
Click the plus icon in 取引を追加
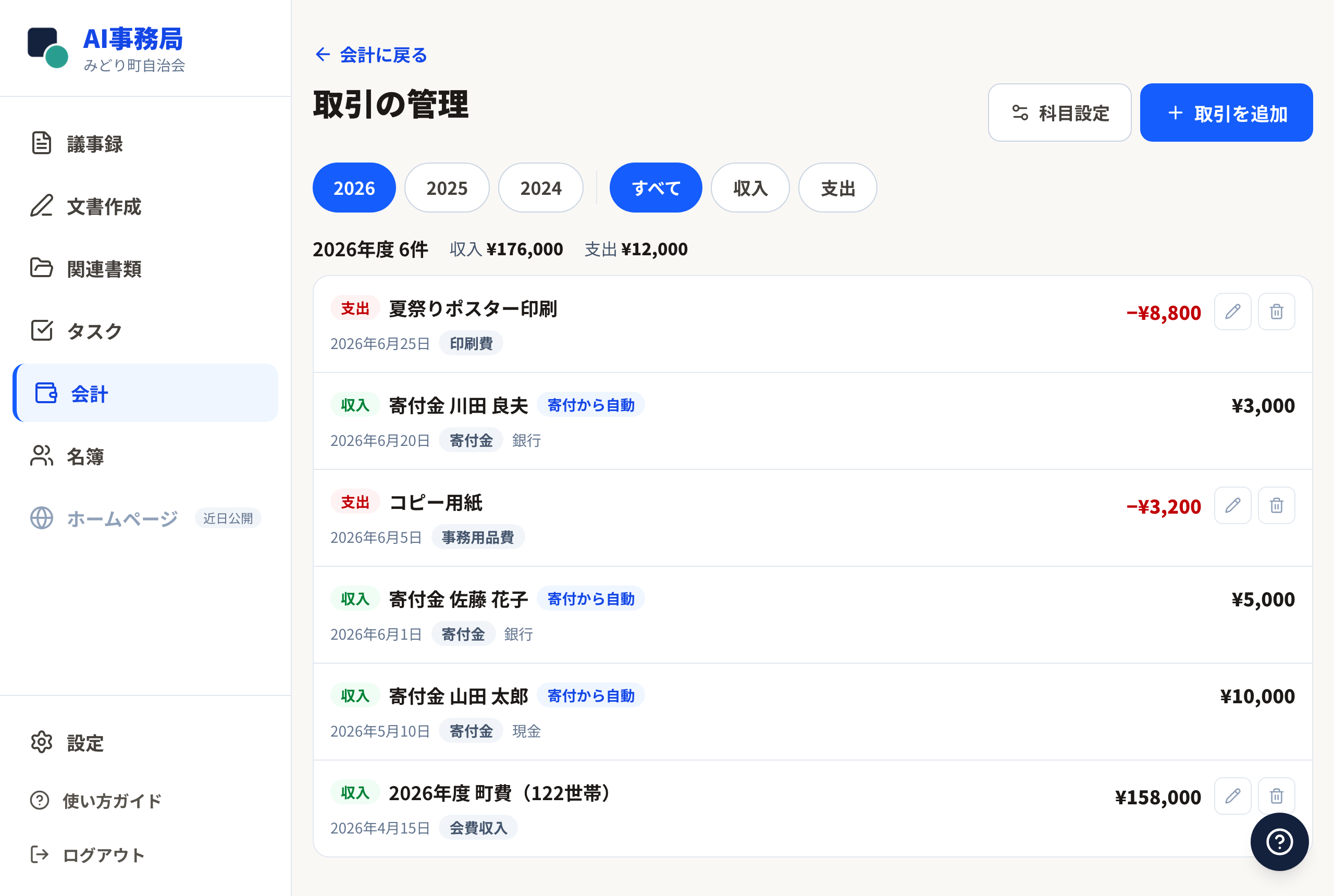pyautogui.click(x=1175, y=113)
